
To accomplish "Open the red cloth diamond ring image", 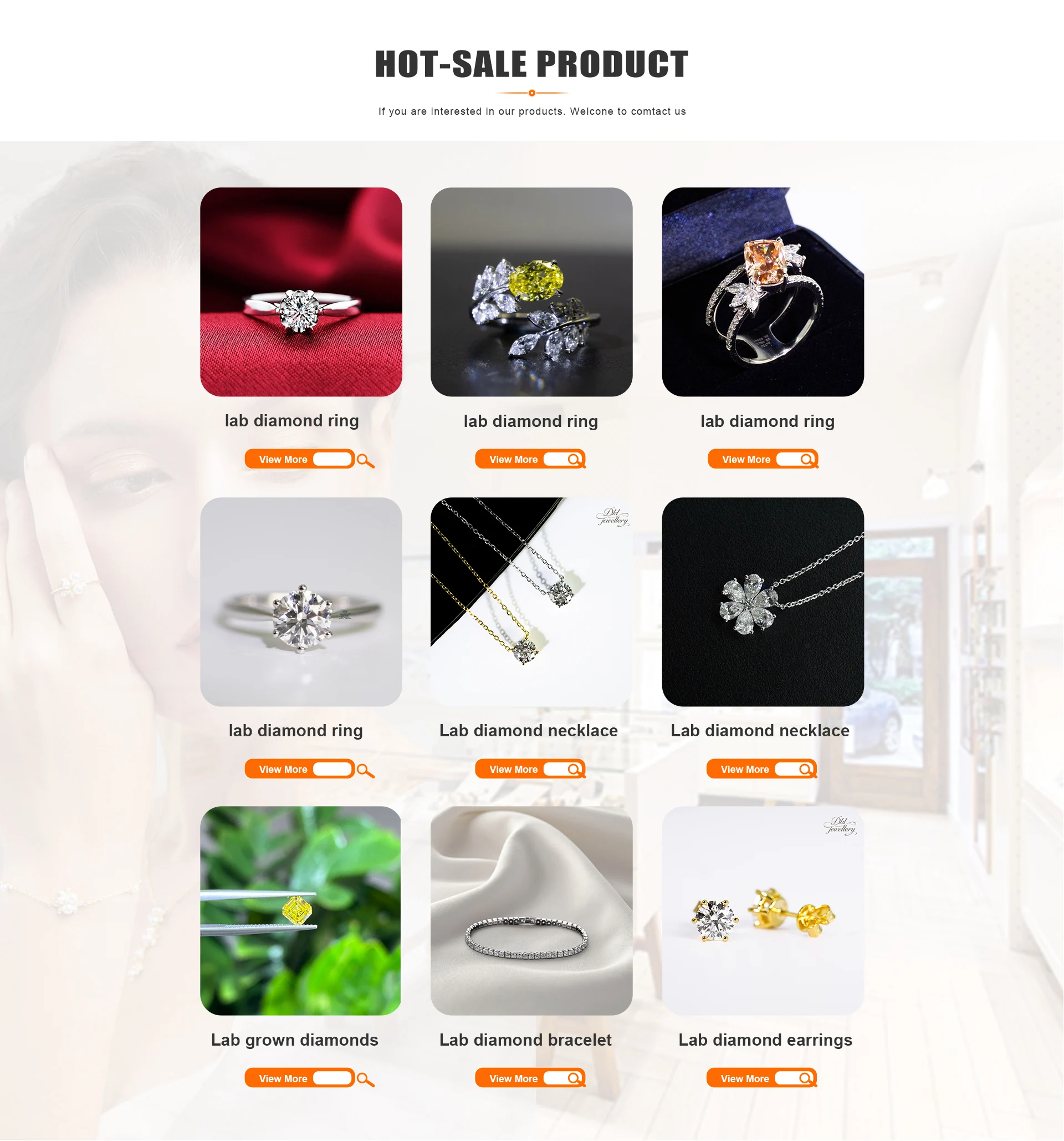I will point(301,292).
